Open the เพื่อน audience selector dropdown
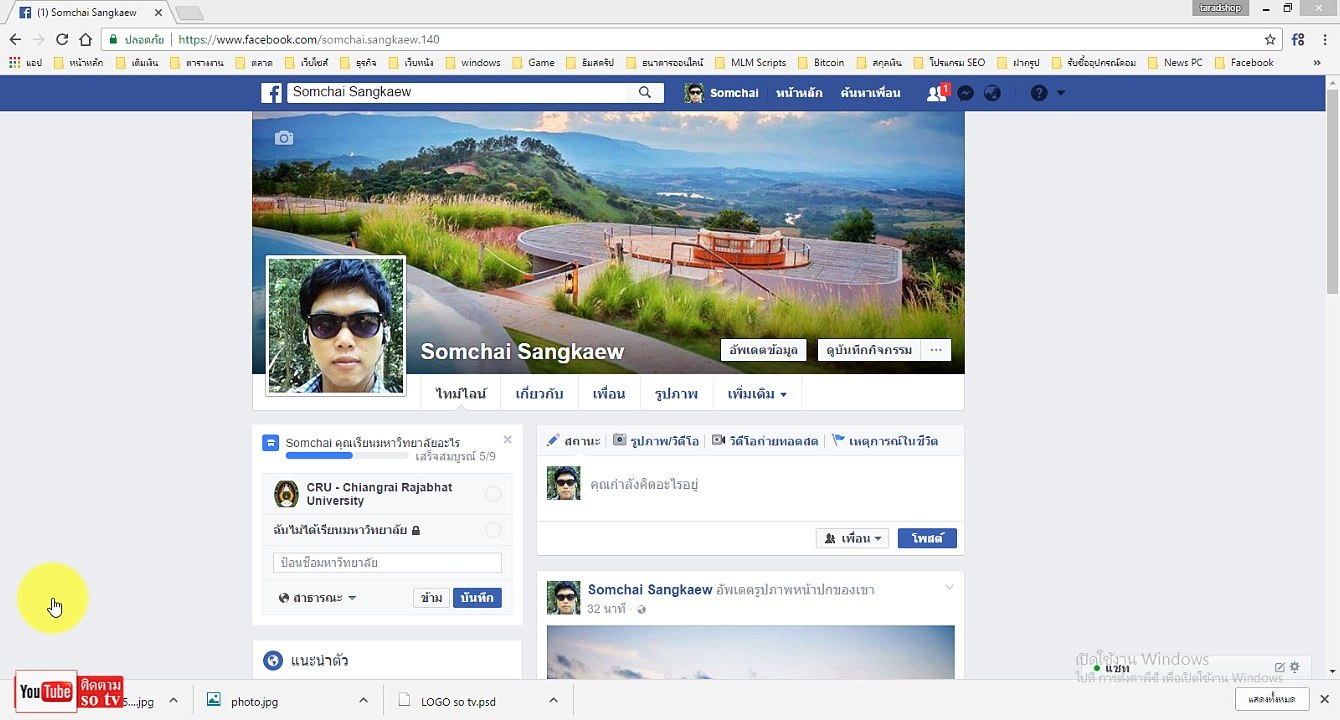Image resolution: width=1340 pixels, height=720 pixels. [x=853, y=538]
